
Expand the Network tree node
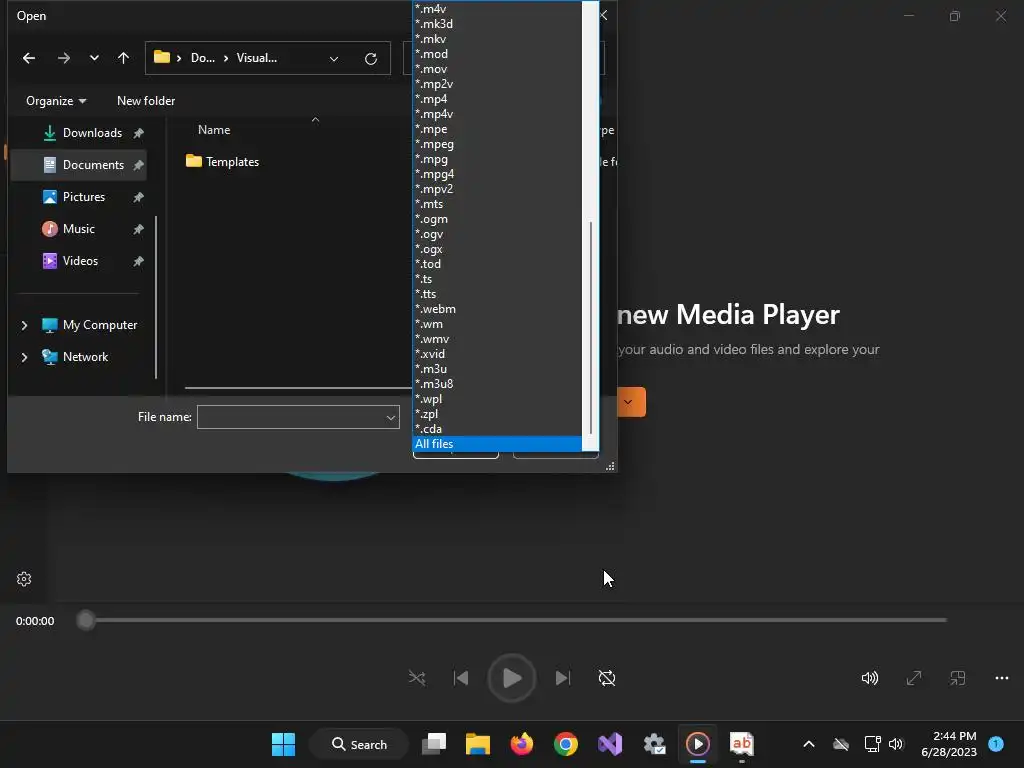coord(24,357)
